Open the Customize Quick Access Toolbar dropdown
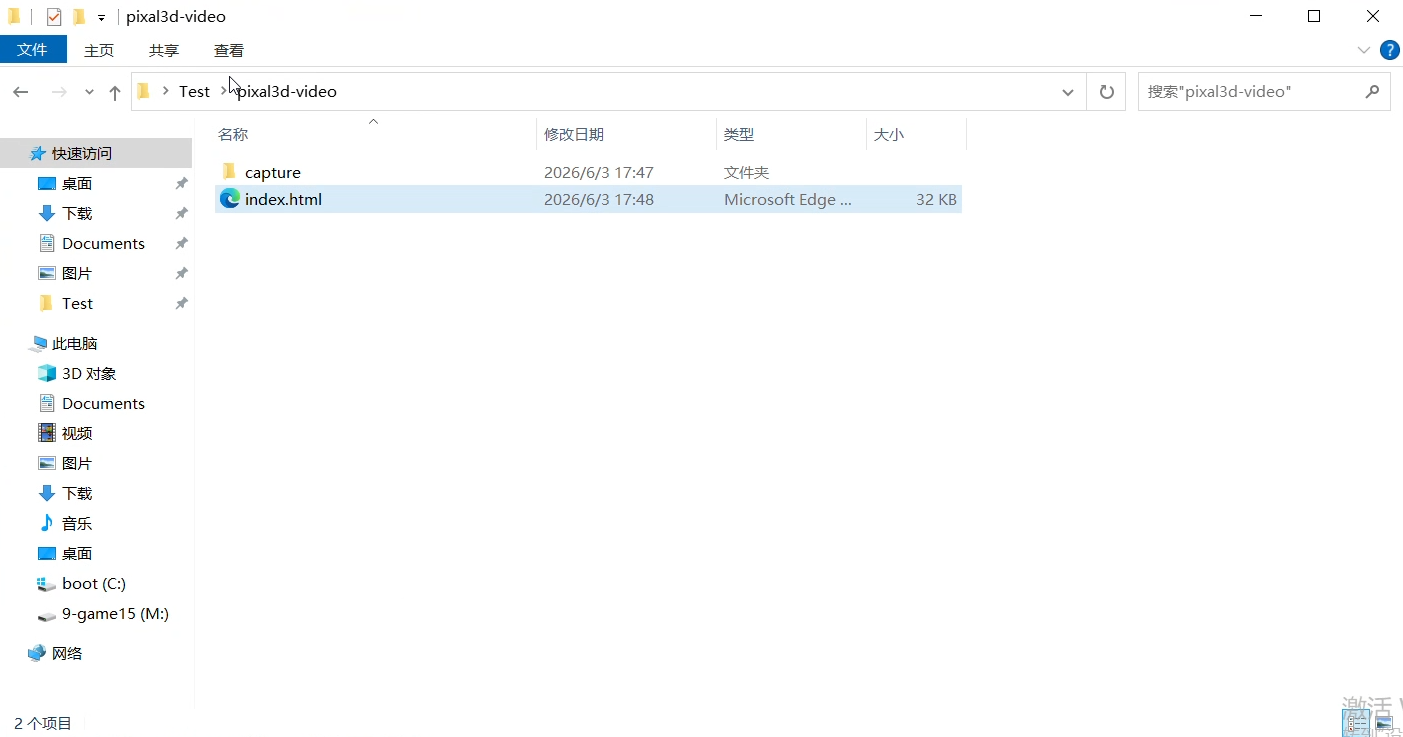 point(101,18)
